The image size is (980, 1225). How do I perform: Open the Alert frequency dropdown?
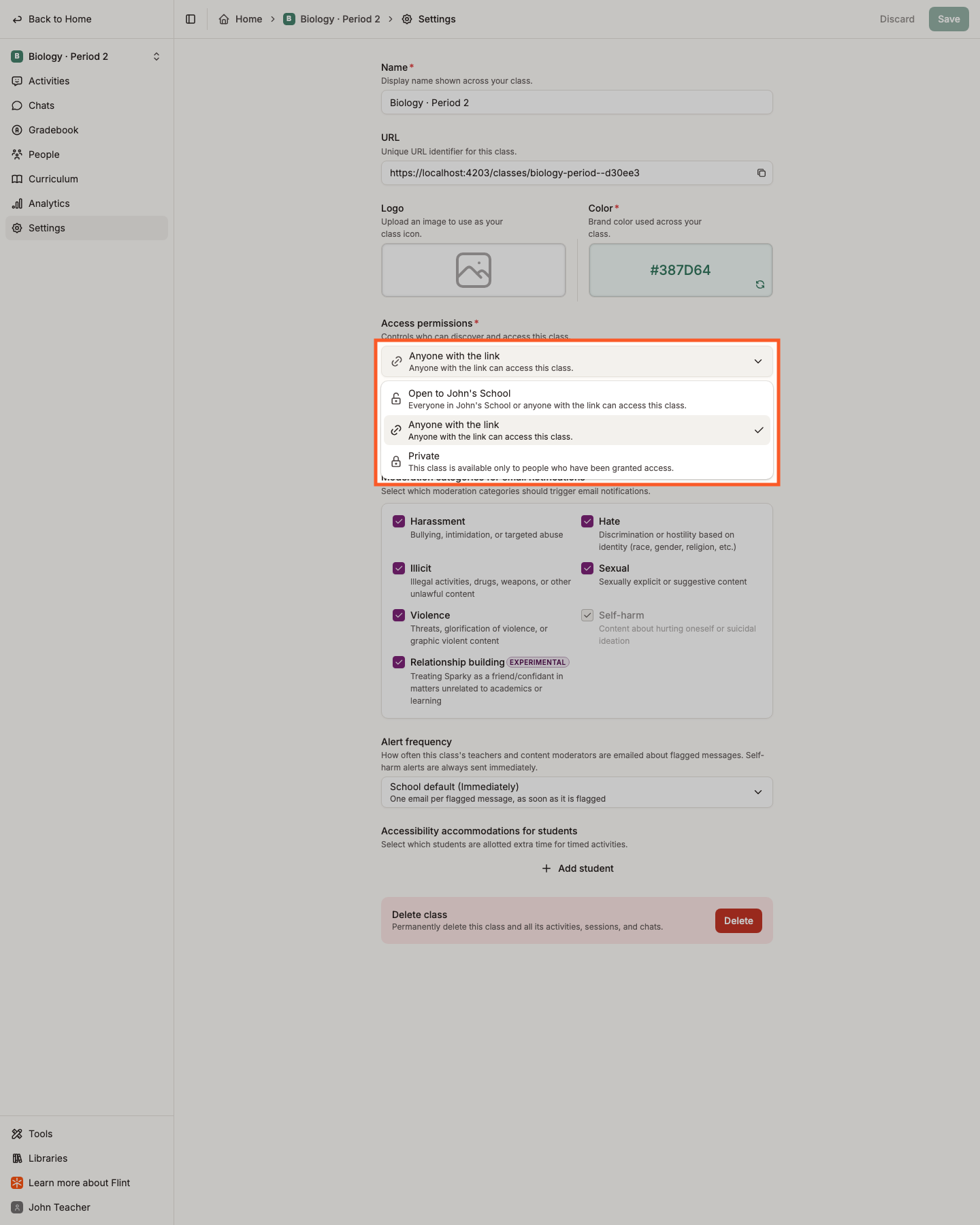click(577, 792)
